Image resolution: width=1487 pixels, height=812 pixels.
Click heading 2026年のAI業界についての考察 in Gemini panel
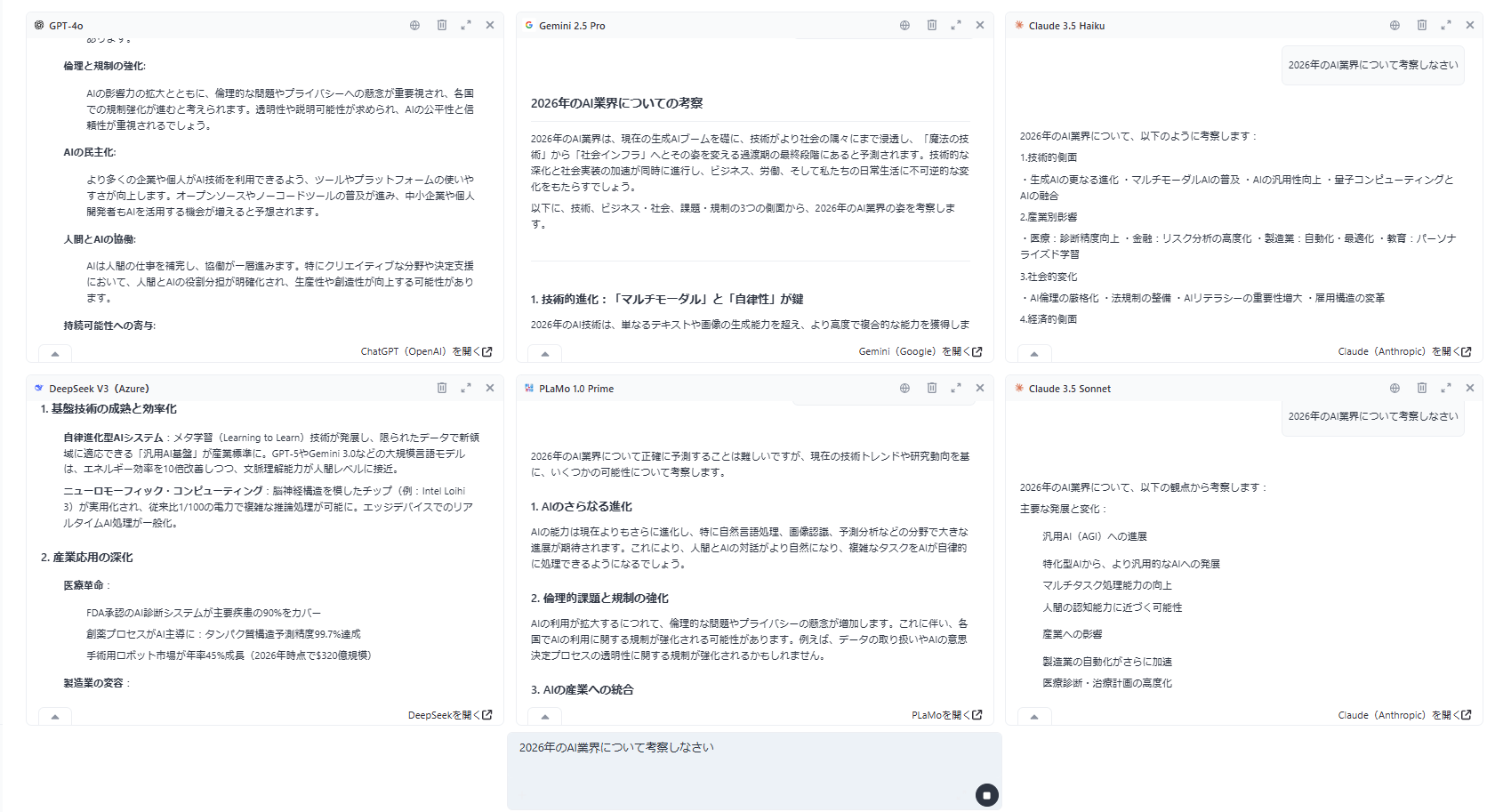(x=617, y=103)
